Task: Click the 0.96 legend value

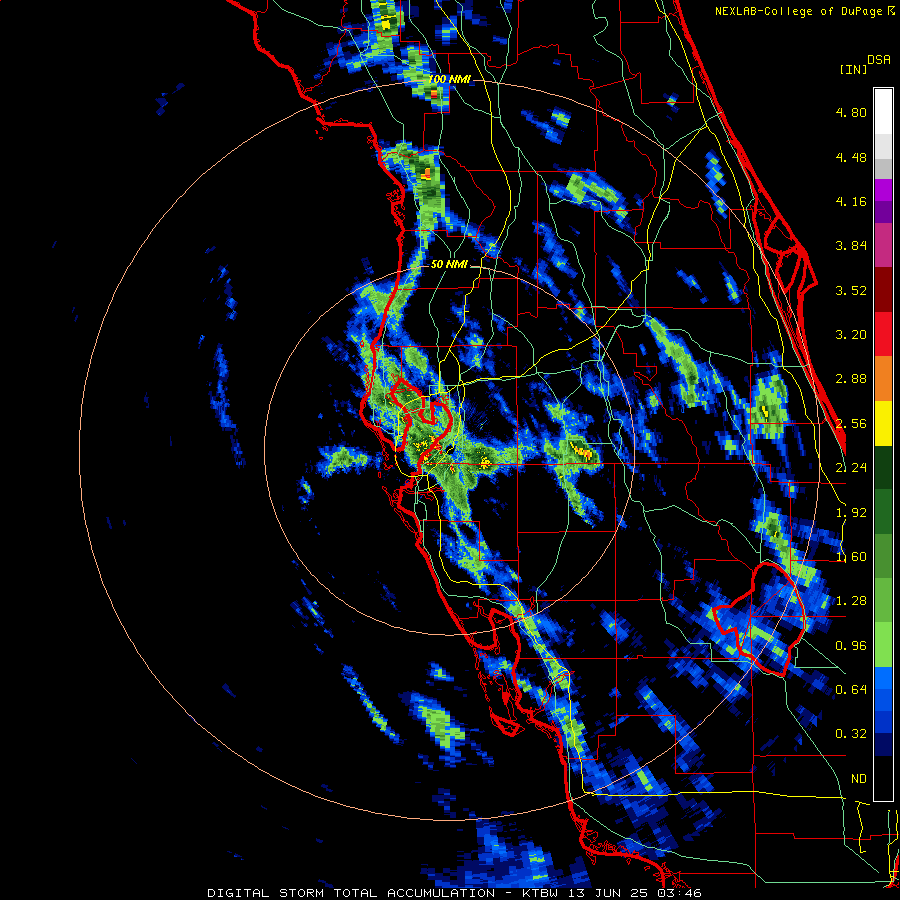Action: click(x=851, y=646)
